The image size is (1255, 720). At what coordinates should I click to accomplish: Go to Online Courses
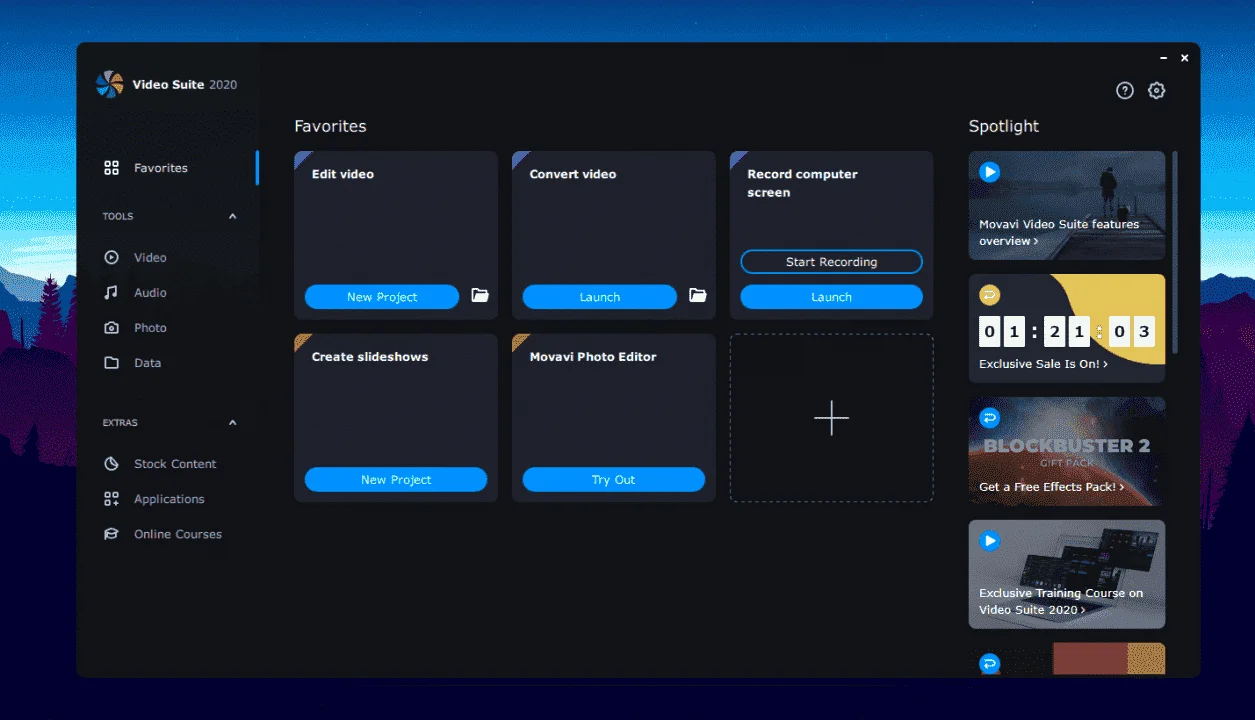178,534
